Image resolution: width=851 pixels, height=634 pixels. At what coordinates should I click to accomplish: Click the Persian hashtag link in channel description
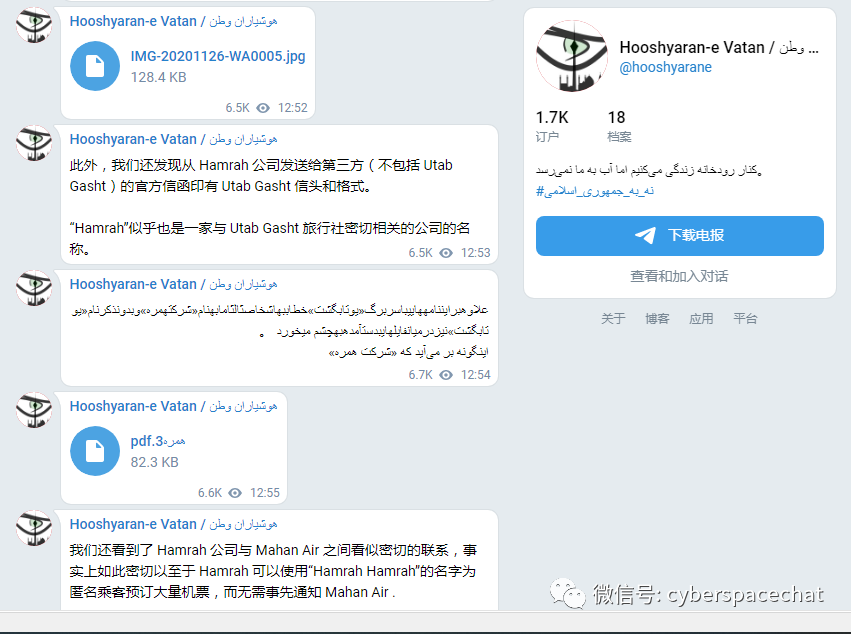click(x=595, y=191)
